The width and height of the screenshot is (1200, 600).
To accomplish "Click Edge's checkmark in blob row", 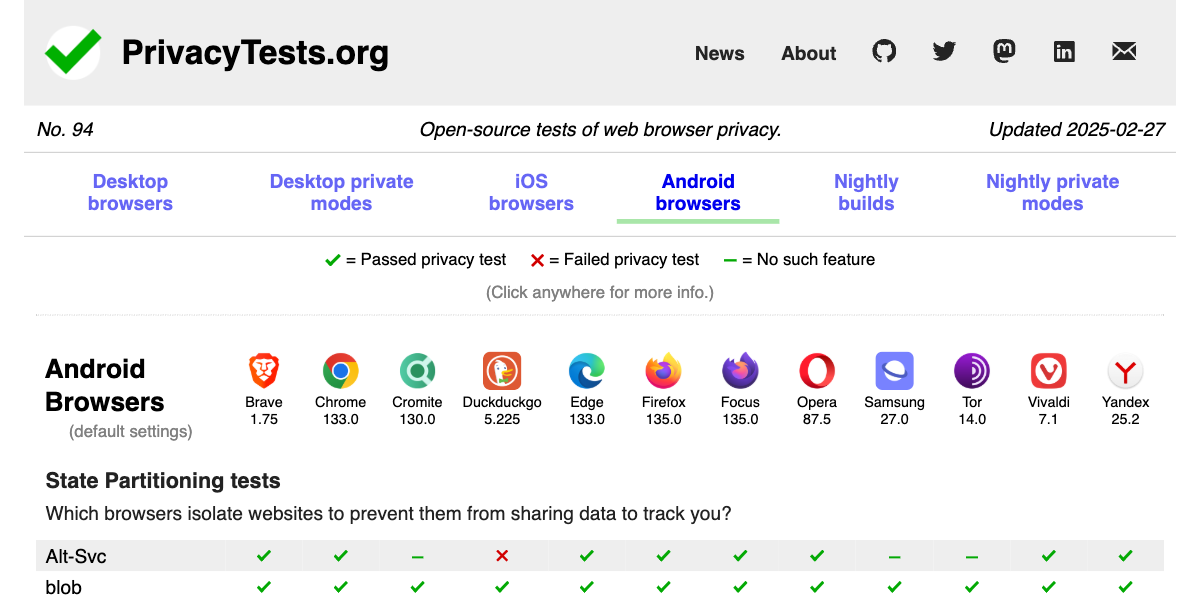I will click(x=587, y=587).
